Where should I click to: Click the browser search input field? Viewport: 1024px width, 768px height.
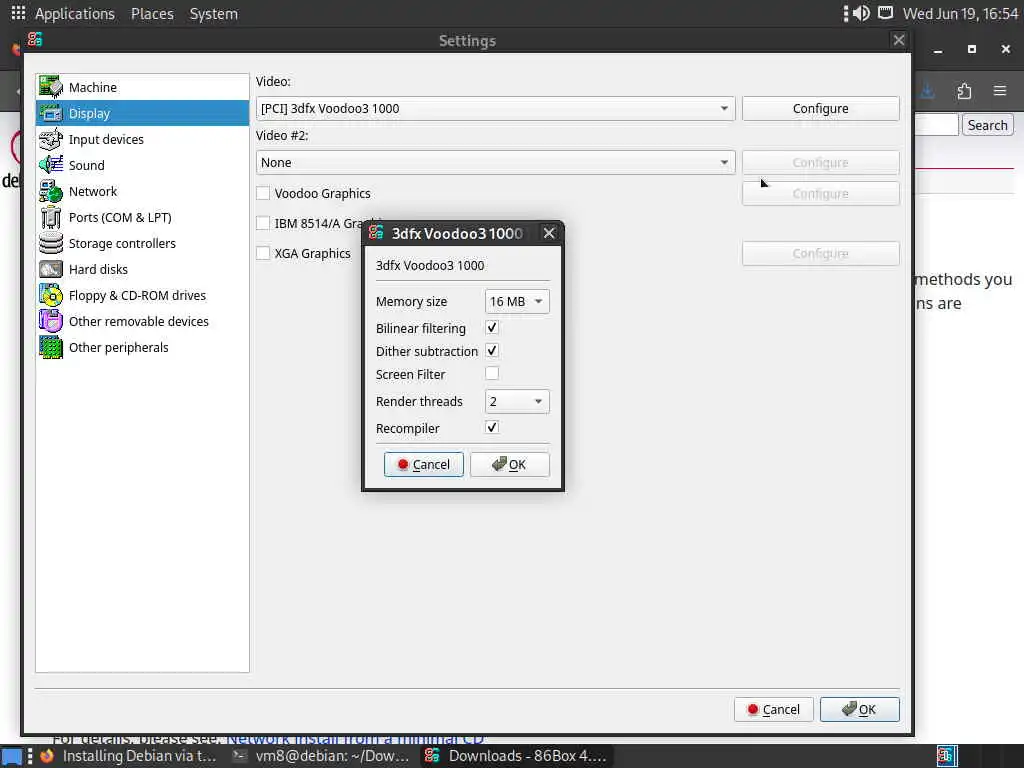[936, 125]
